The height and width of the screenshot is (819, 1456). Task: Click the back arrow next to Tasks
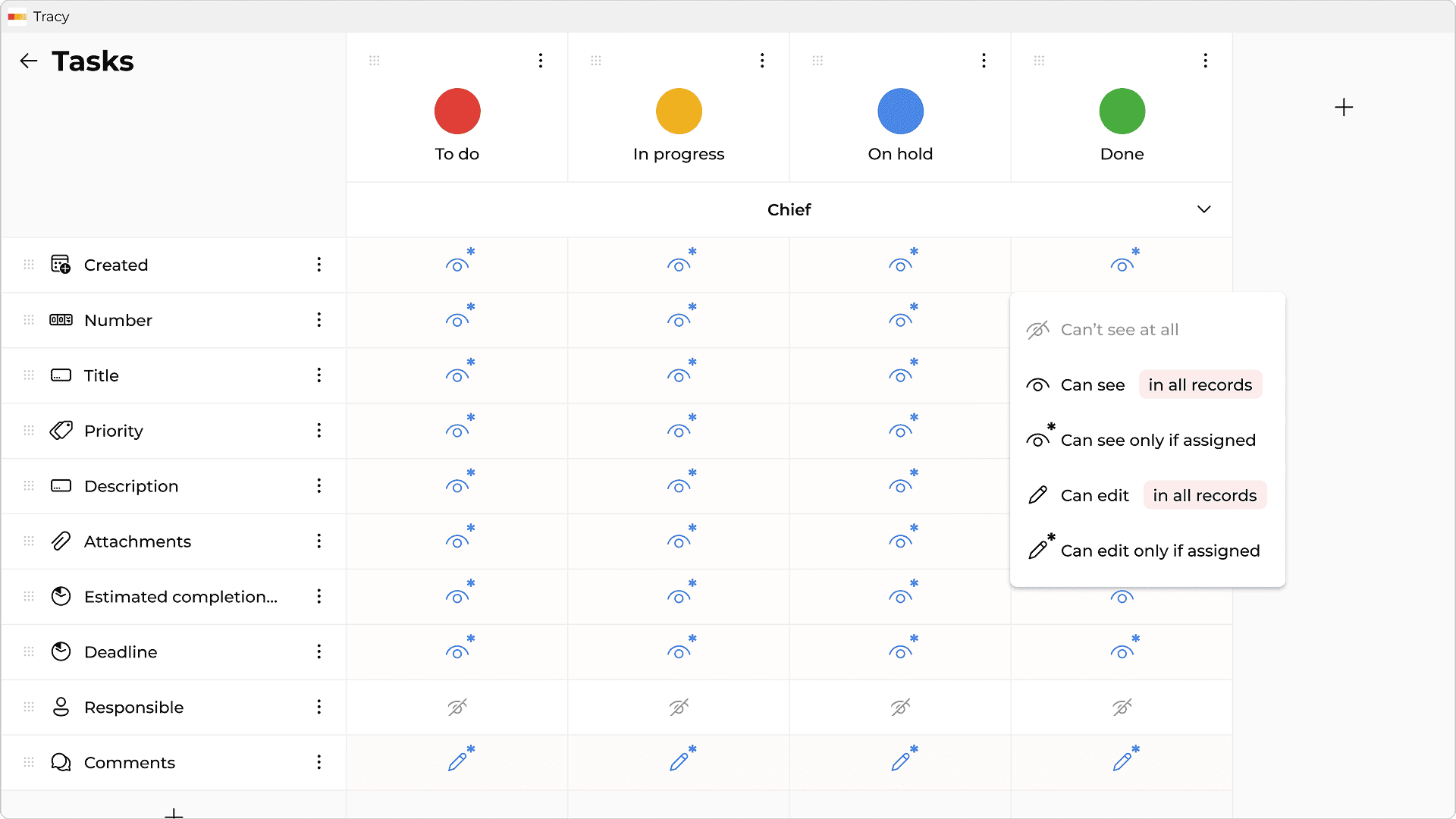pos(29,61)
